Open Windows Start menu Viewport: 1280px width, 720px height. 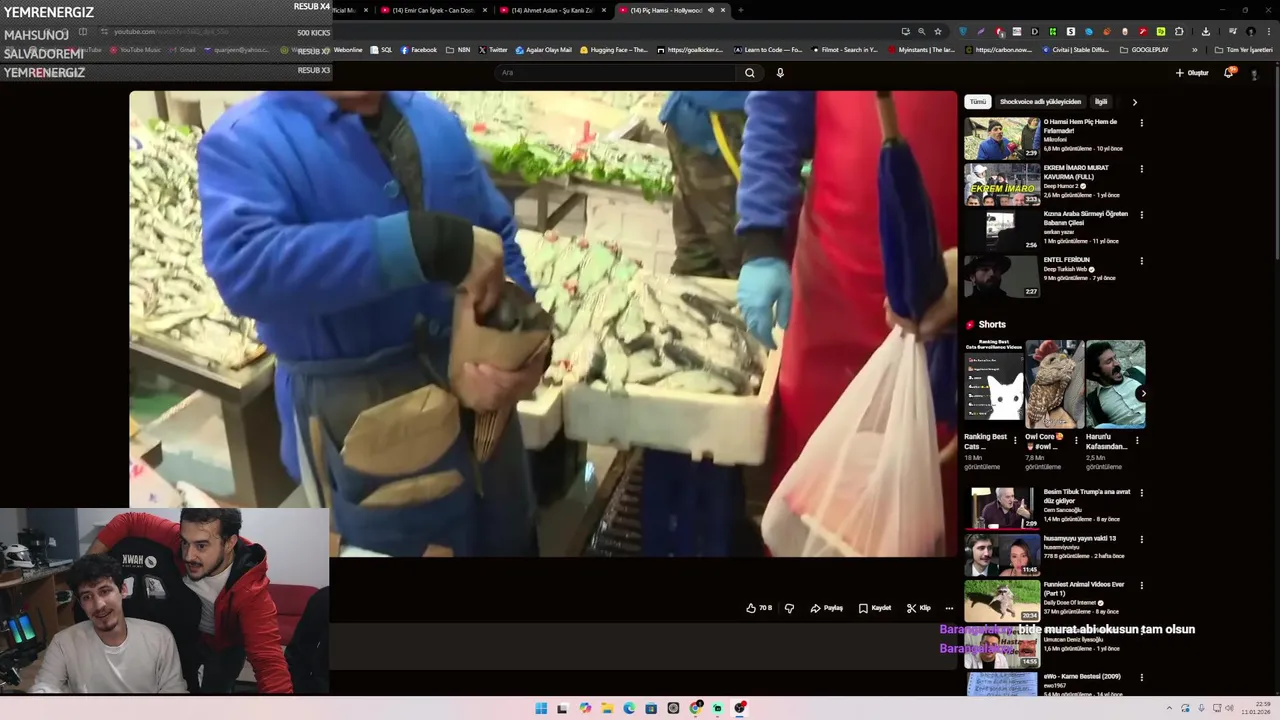point(541,708)
